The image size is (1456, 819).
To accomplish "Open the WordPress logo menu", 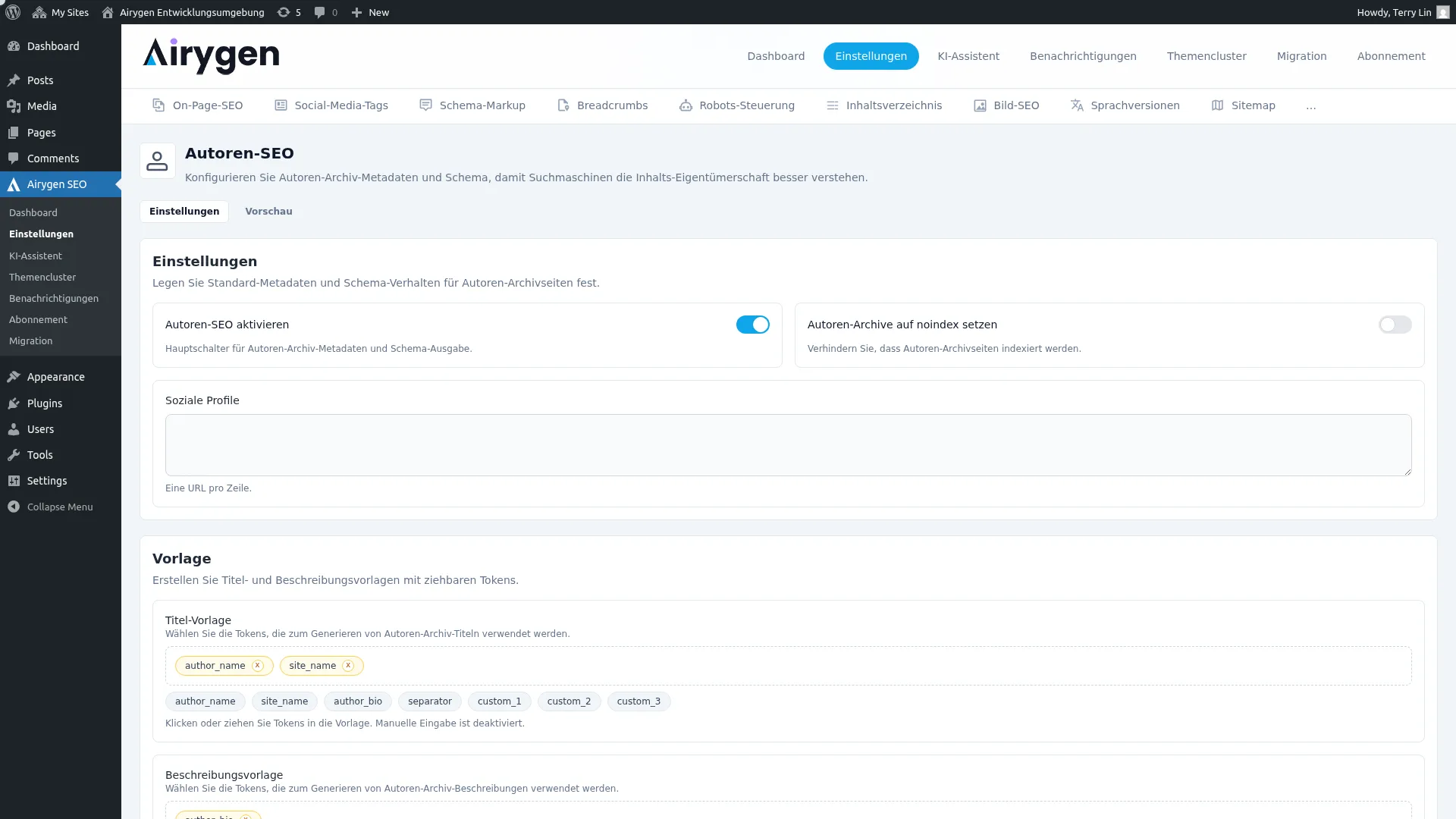I will click(x=13, y=12).
